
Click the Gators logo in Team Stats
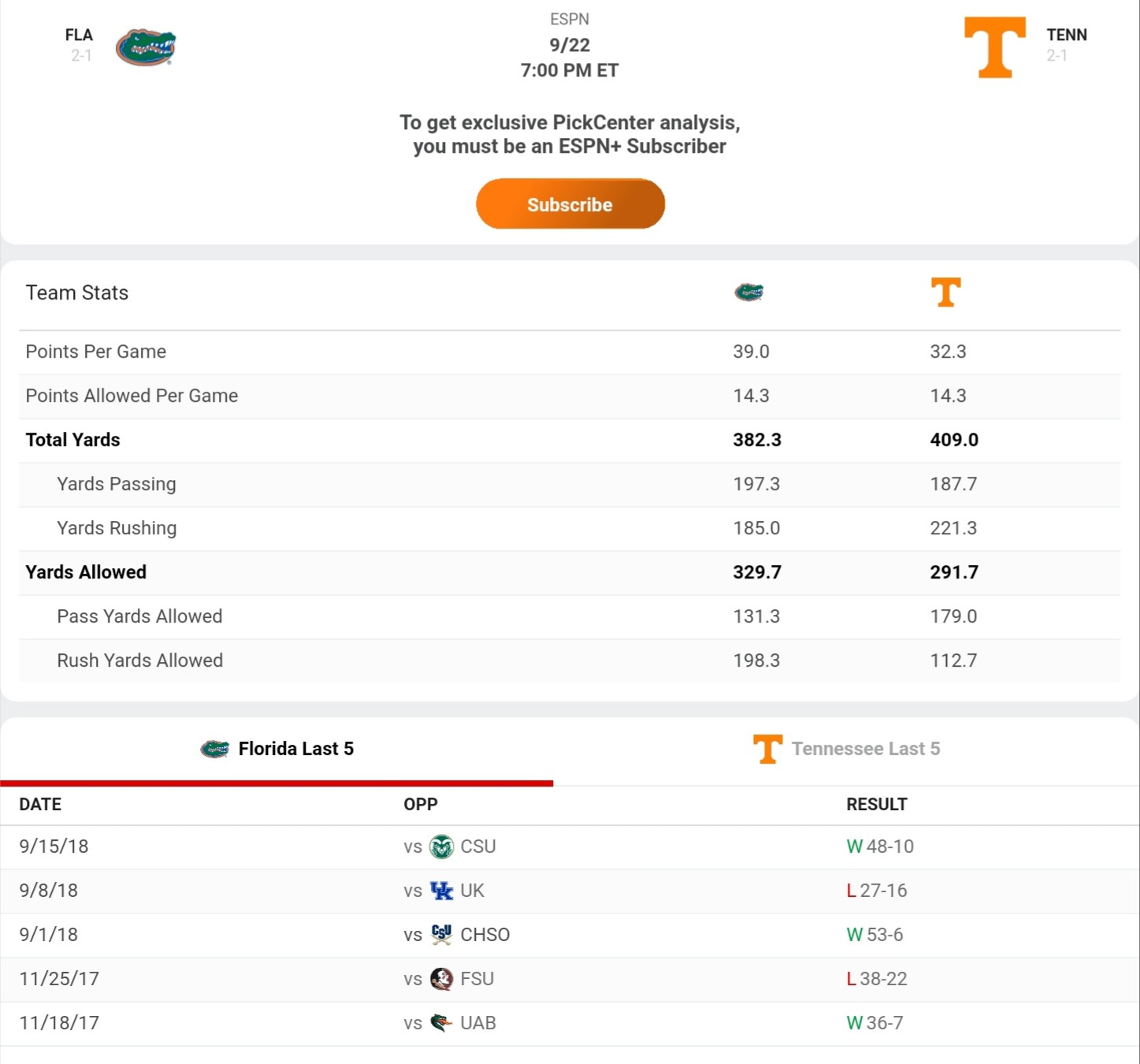pyautogui.click(x=748, y=292)
